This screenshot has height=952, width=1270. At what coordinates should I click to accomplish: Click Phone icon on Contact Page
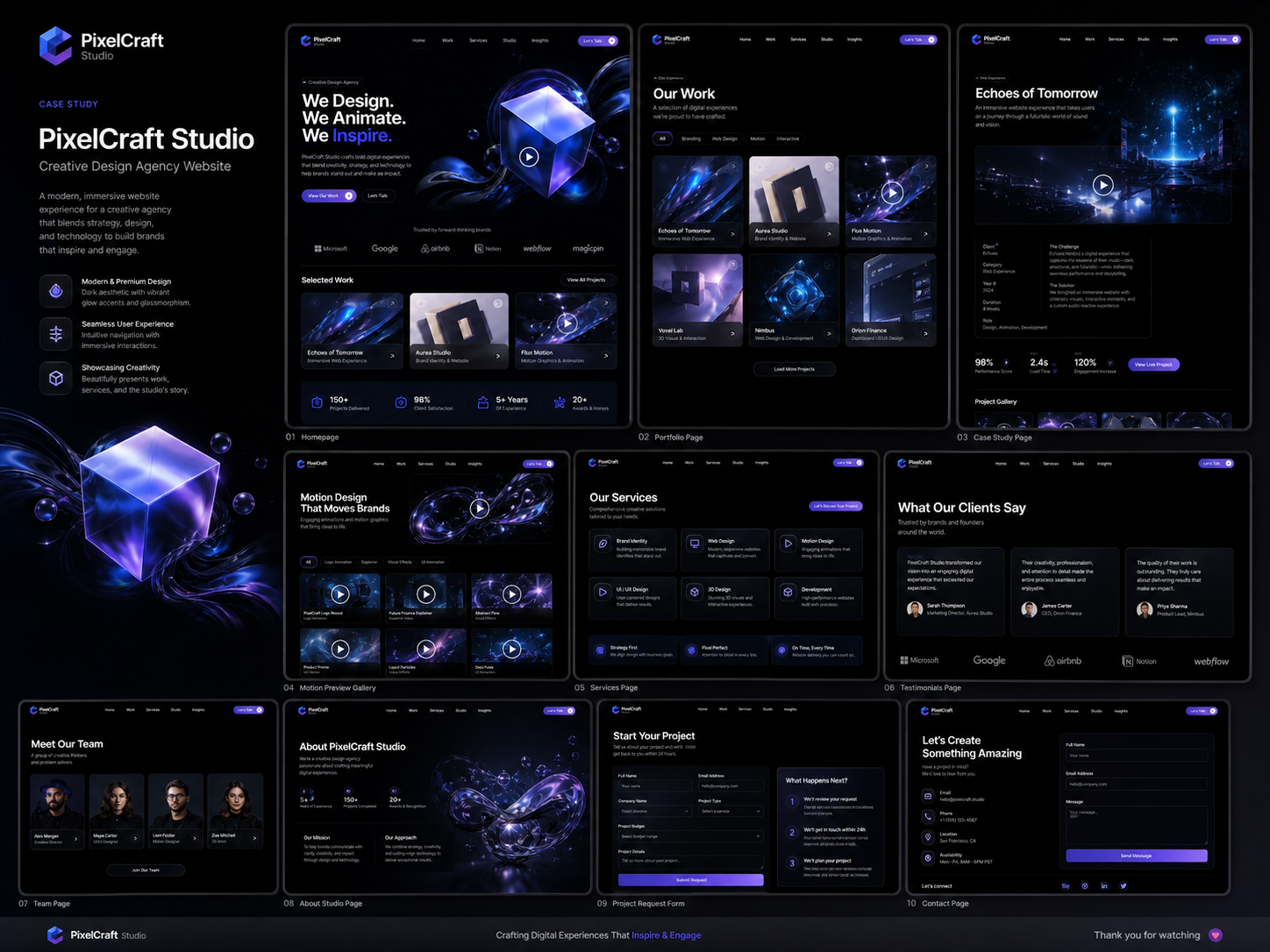point(928,816)
